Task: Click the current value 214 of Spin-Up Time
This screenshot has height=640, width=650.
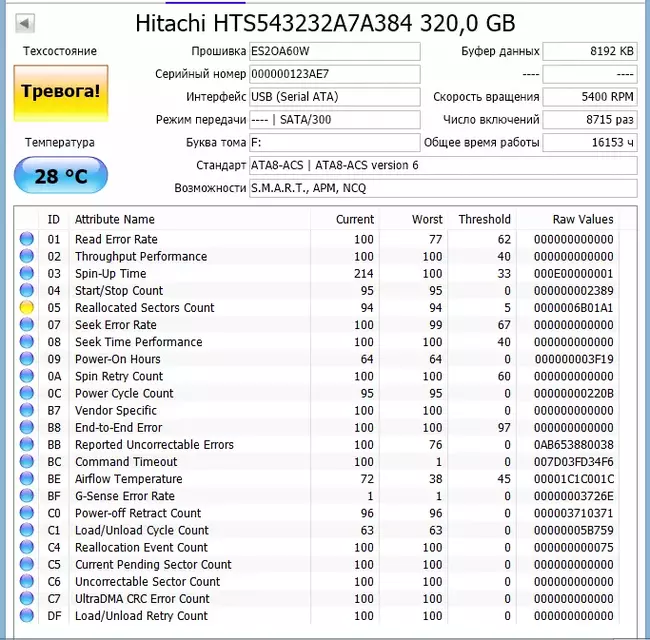Action: (364, 274)
